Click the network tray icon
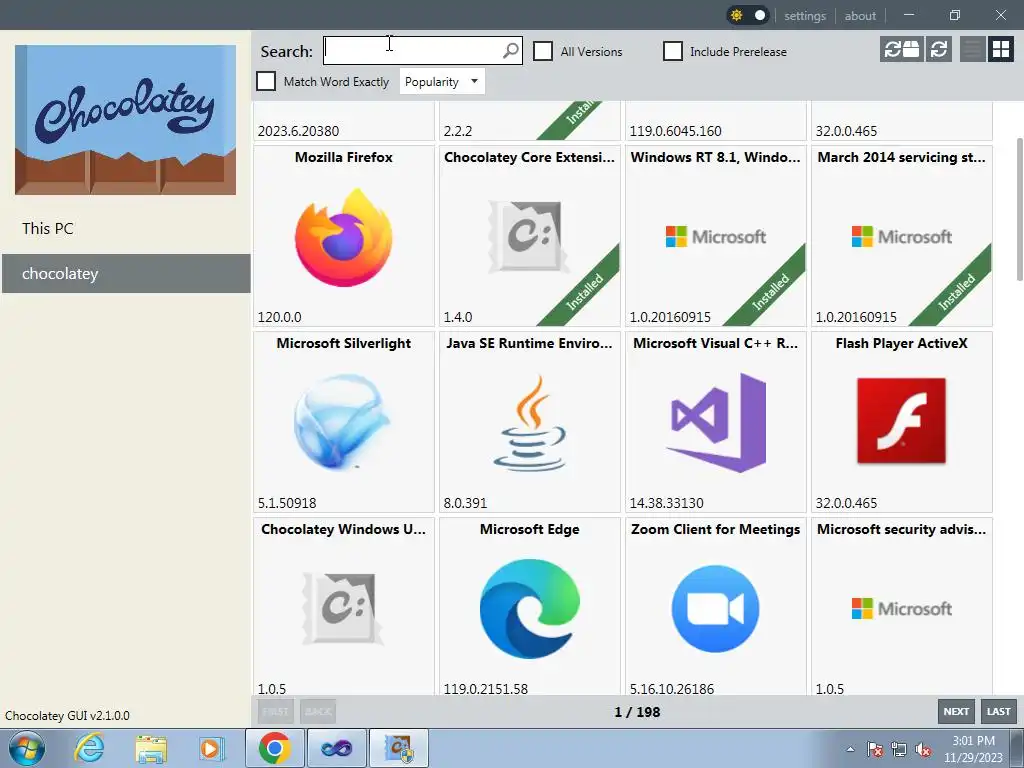This screenshot has width=1024, height=768. (x=899, y=750)
